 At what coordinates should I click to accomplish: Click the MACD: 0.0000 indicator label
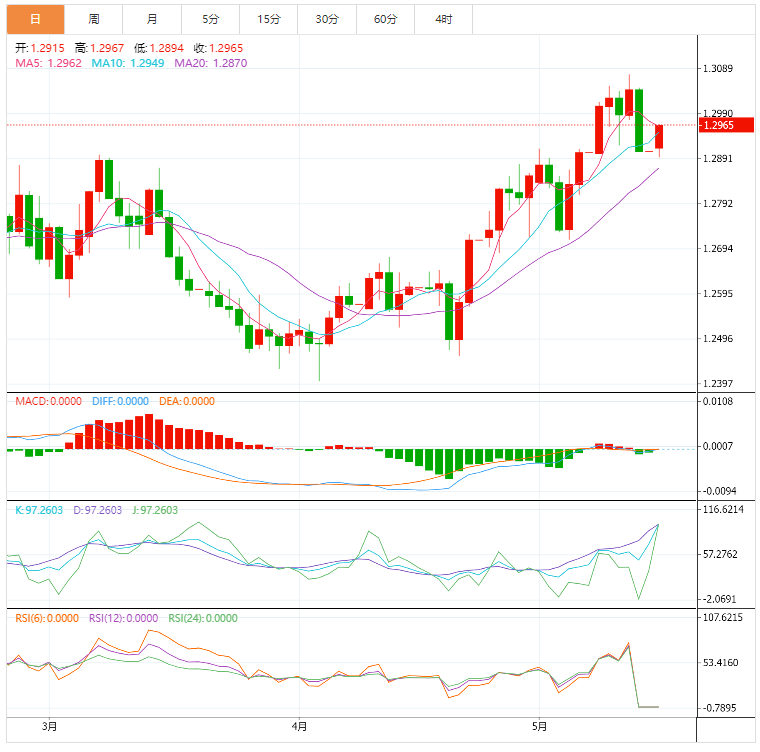click(48, 401)
